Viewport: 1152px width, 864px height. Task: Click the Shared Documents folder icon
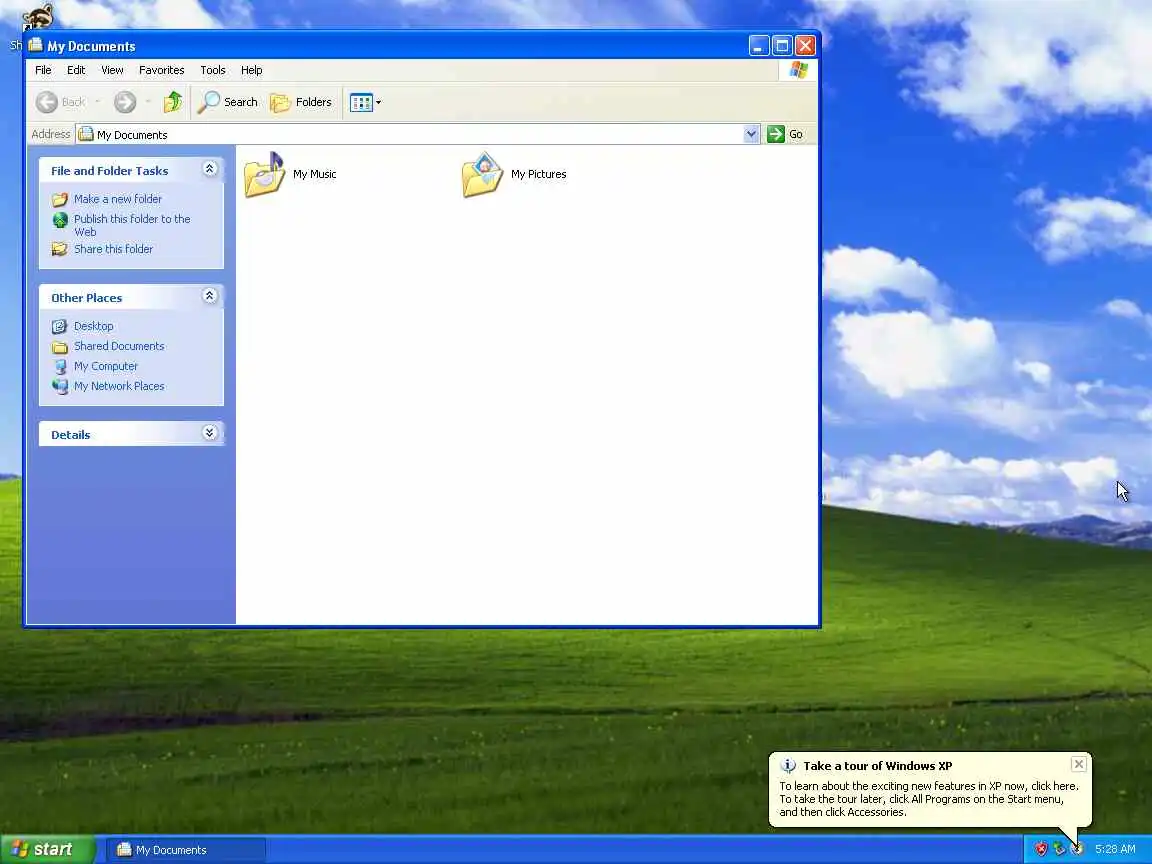click(x=60, y=347)
